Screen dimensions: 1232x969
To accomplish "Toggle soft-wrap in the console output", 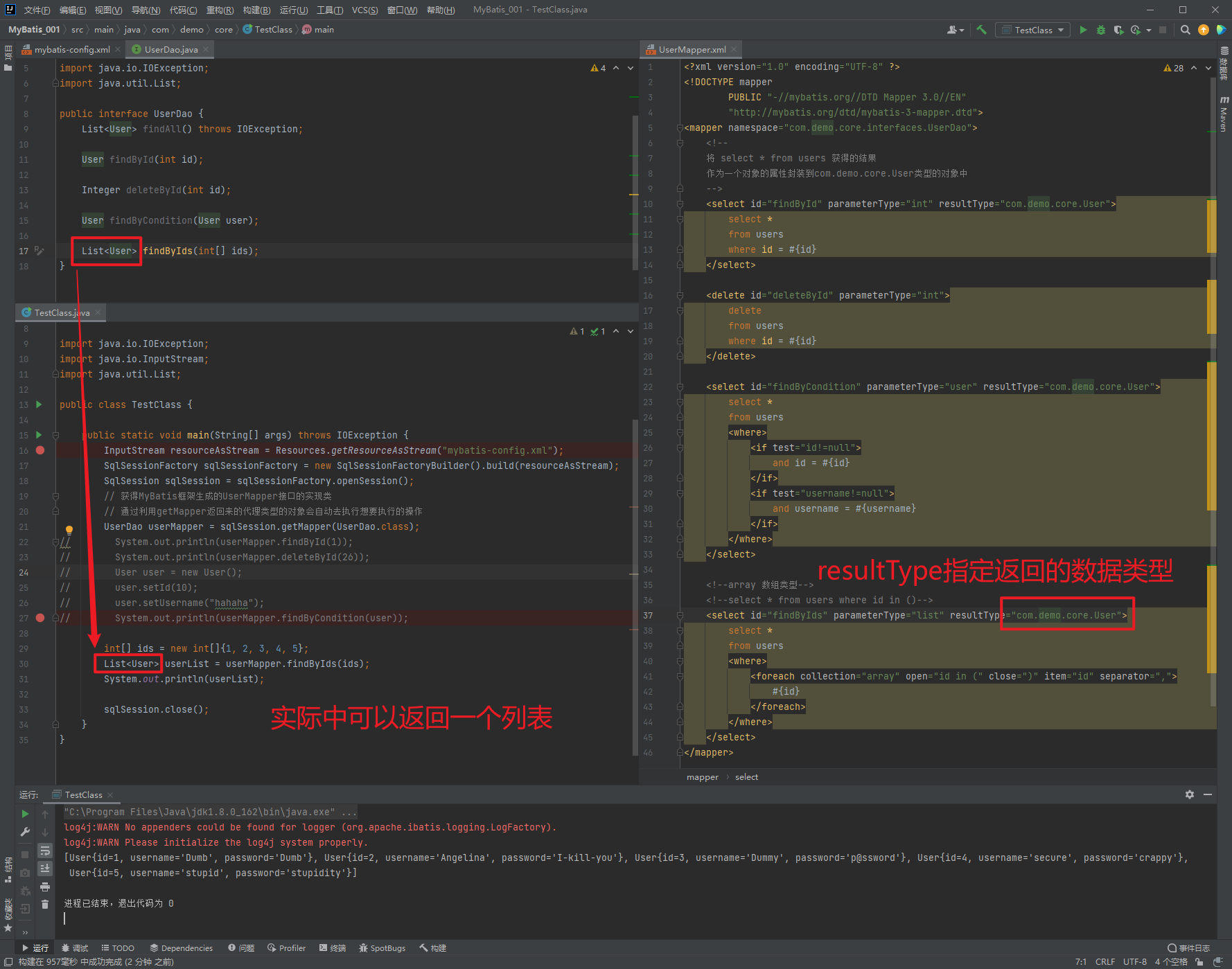I will point(45,851).
